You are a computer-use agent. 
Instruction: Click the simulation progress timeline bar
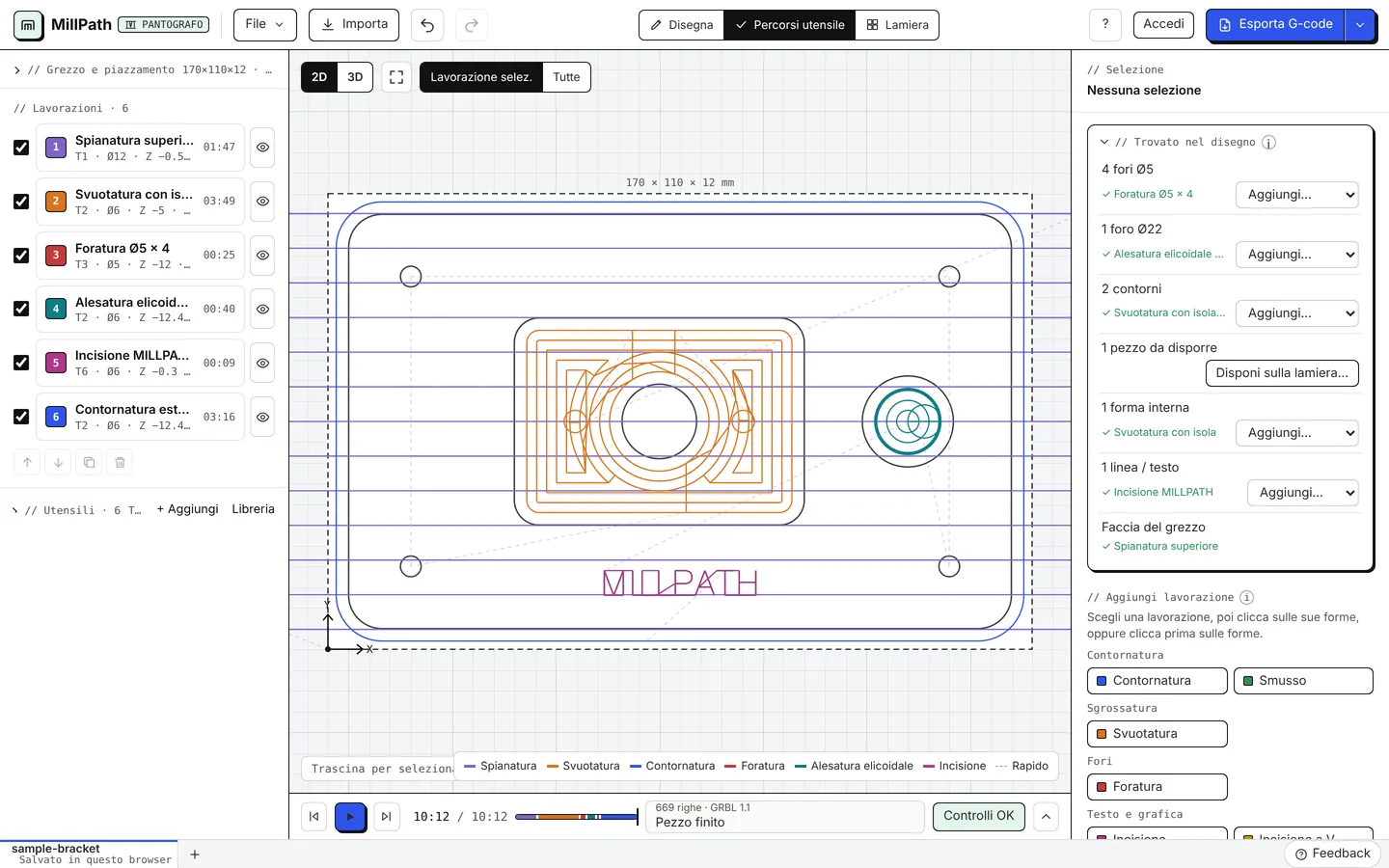click(577, 817)
